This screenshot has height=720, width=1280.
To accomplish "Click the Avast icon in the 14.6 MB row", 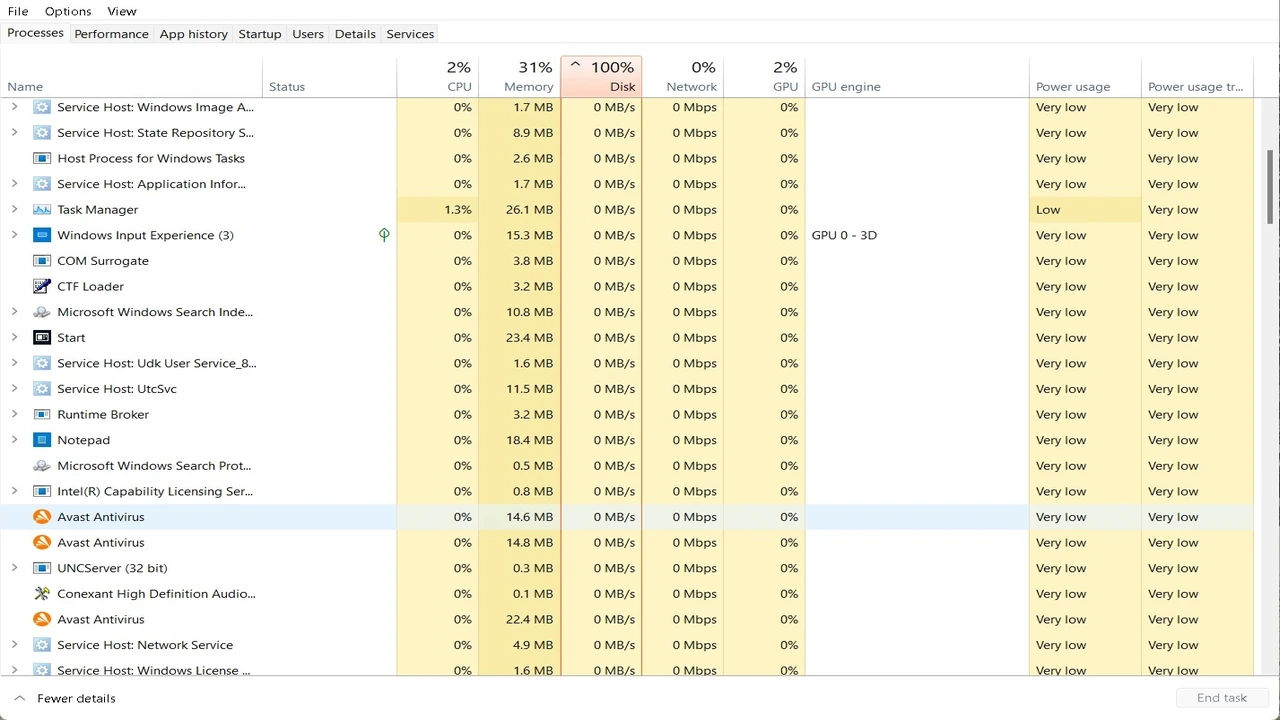I will [x=42, y=517].
